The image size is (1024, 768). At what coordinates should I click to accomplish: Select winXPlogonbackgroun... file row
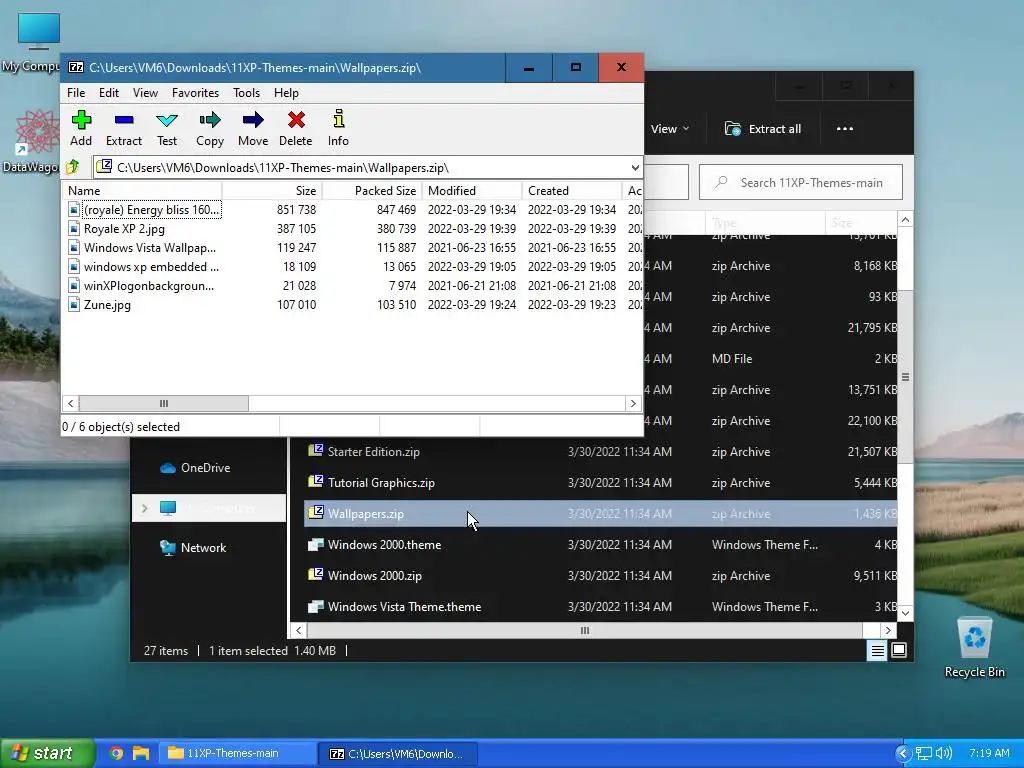coord(353,285)
